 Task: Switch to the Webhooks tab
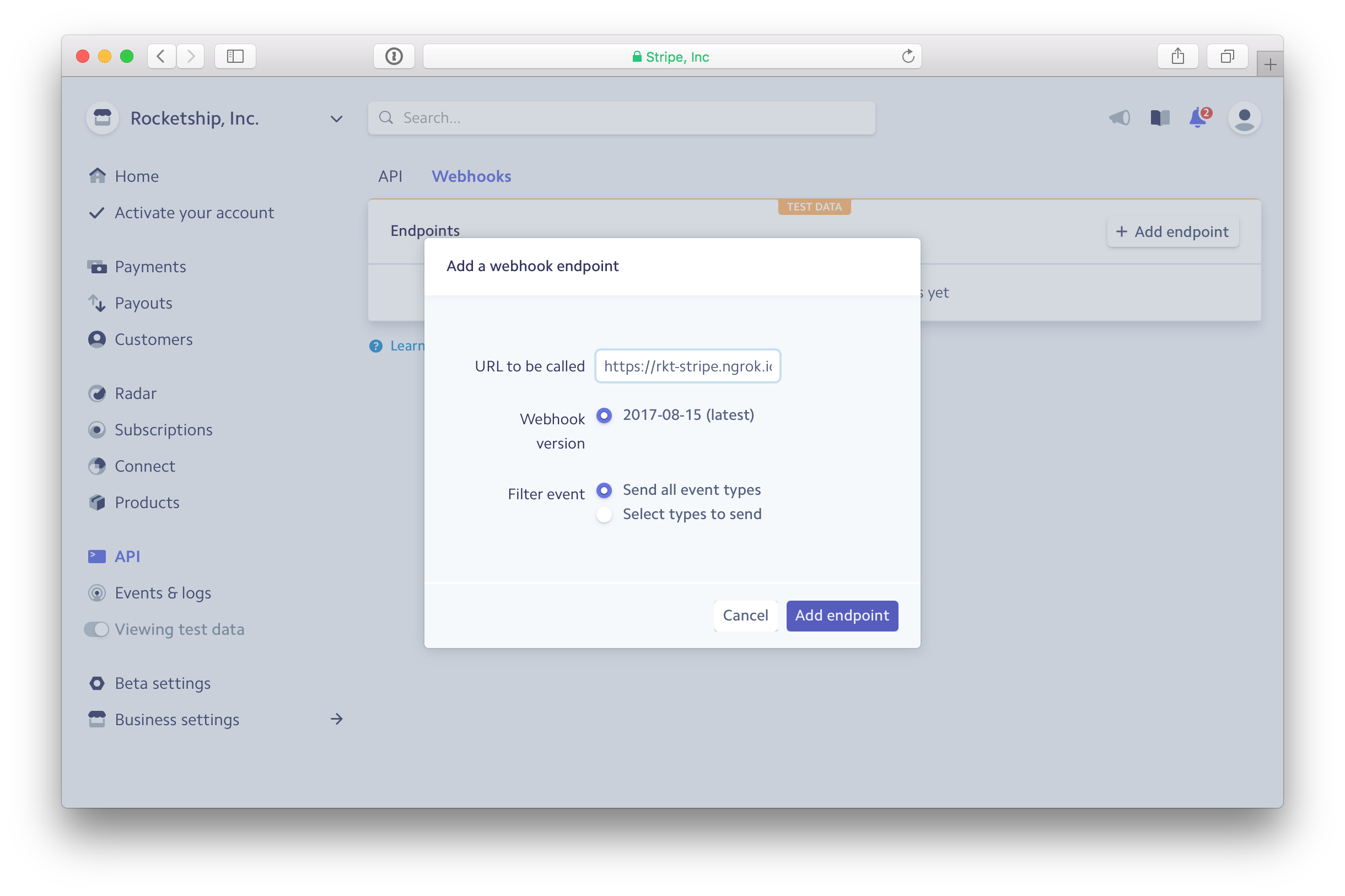pyautogui.click(x=471, y=176)
